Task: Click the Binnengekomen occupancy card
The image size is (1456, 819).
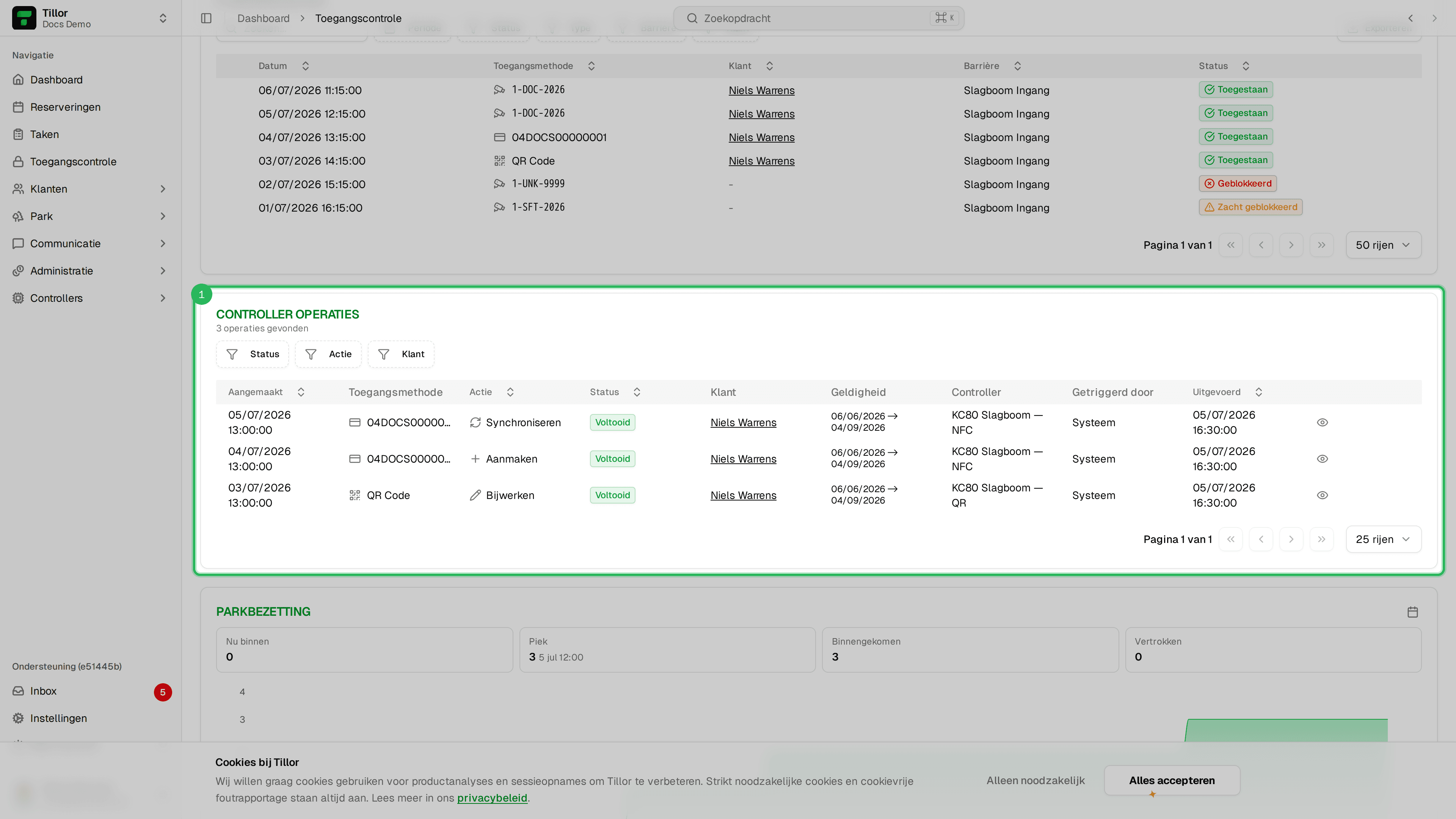Action: pos(970,650)
